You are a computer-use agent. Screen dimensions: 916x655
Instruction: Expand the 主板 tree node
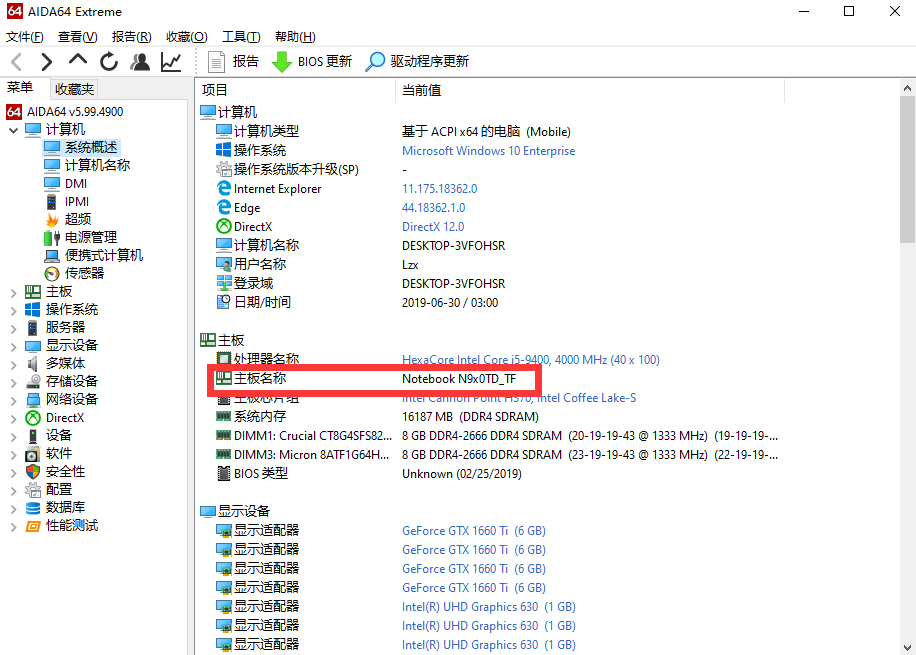point(13,292)
